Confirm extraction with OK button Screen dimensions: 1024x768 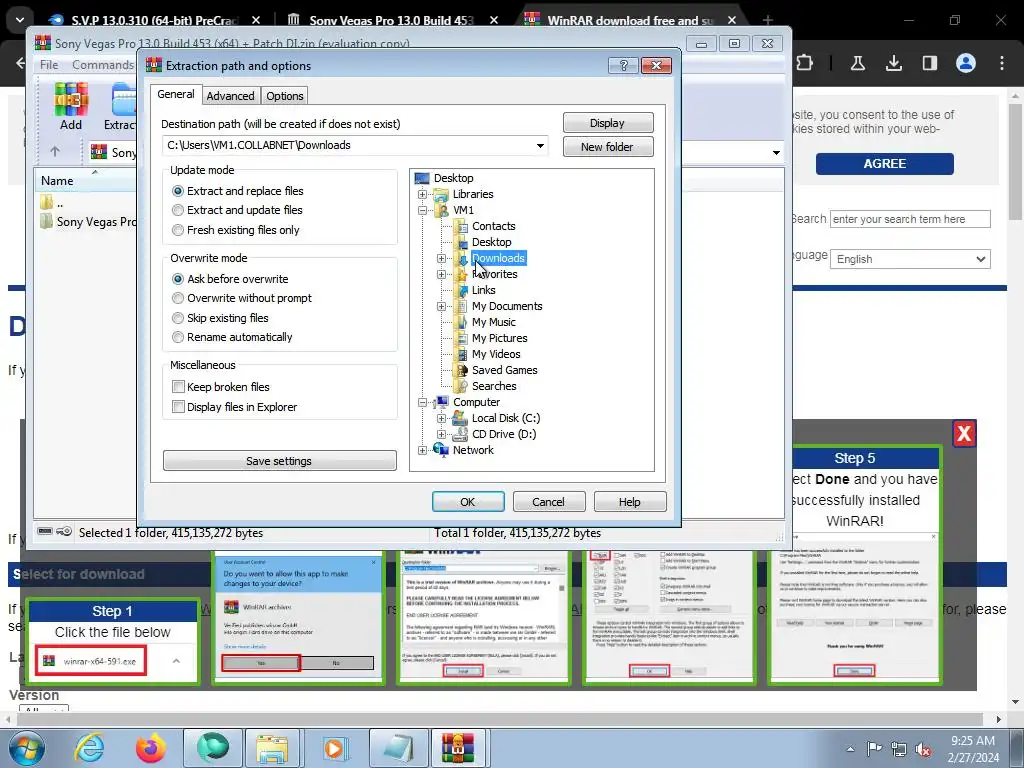coord(468,502)
